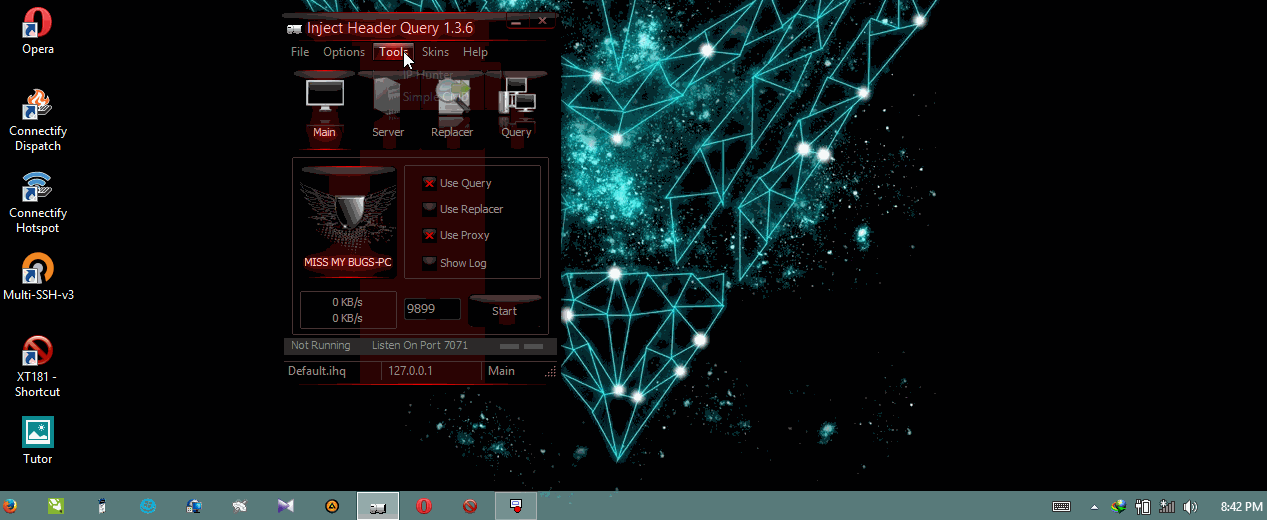The width and height of the screenshot is (1267, 520).
Task: Click the screen recorder taskbar icon
Action: [516, 506]
